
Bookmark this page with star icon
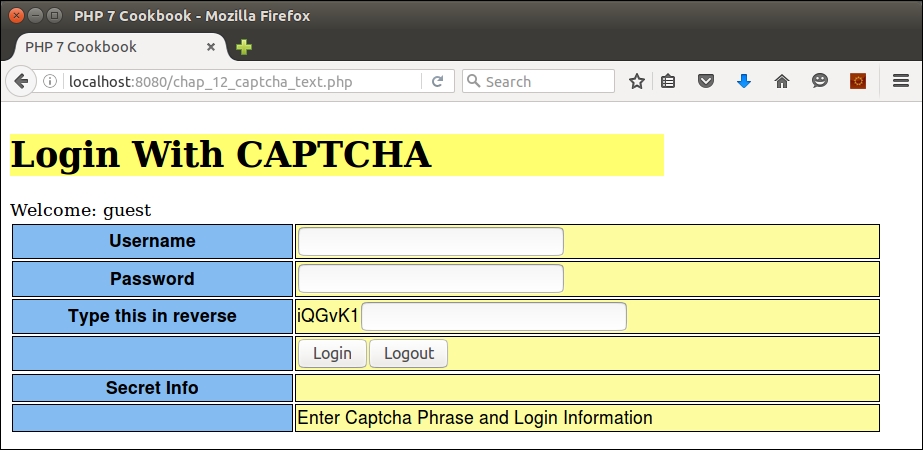(637, 81)
